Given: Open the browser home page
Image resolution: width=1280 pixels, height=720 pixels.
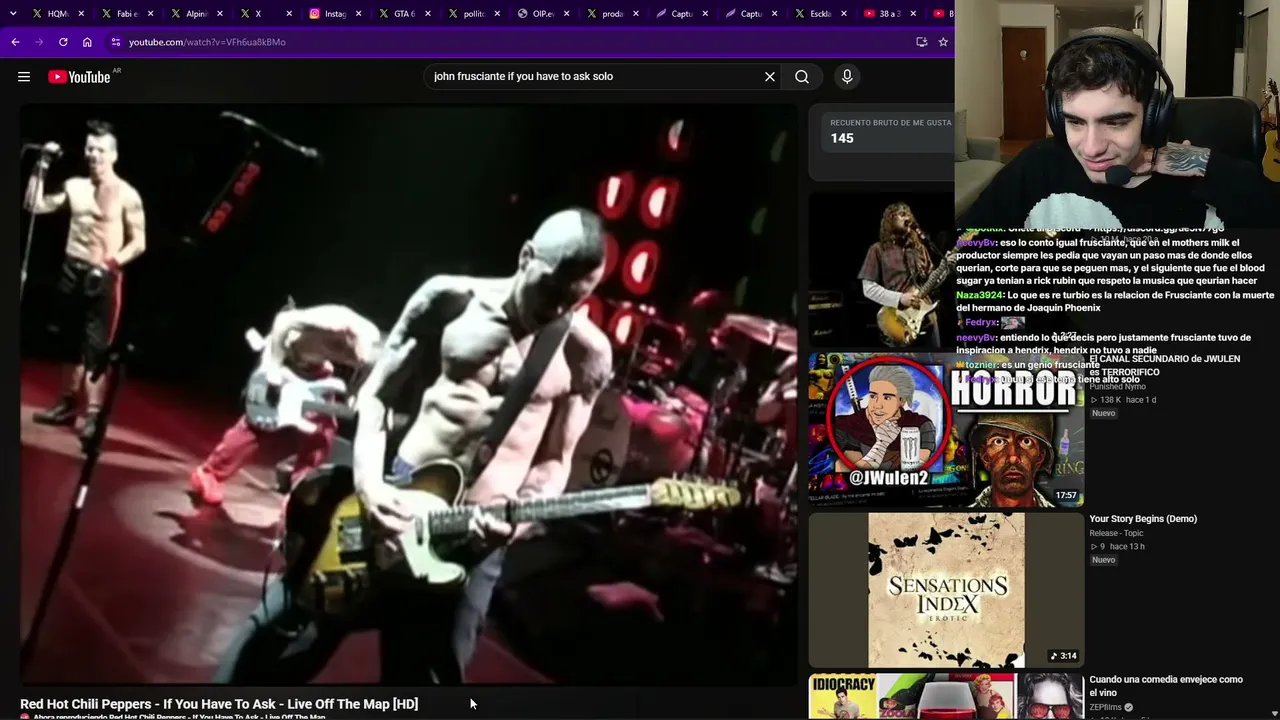Looking at the screenshot, I should (87, 42).
